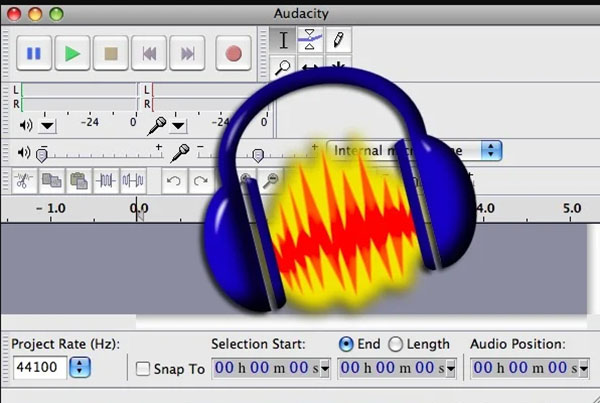600x403 pixels.
Task: Select the Length radio button
Action: click(395, 344)
